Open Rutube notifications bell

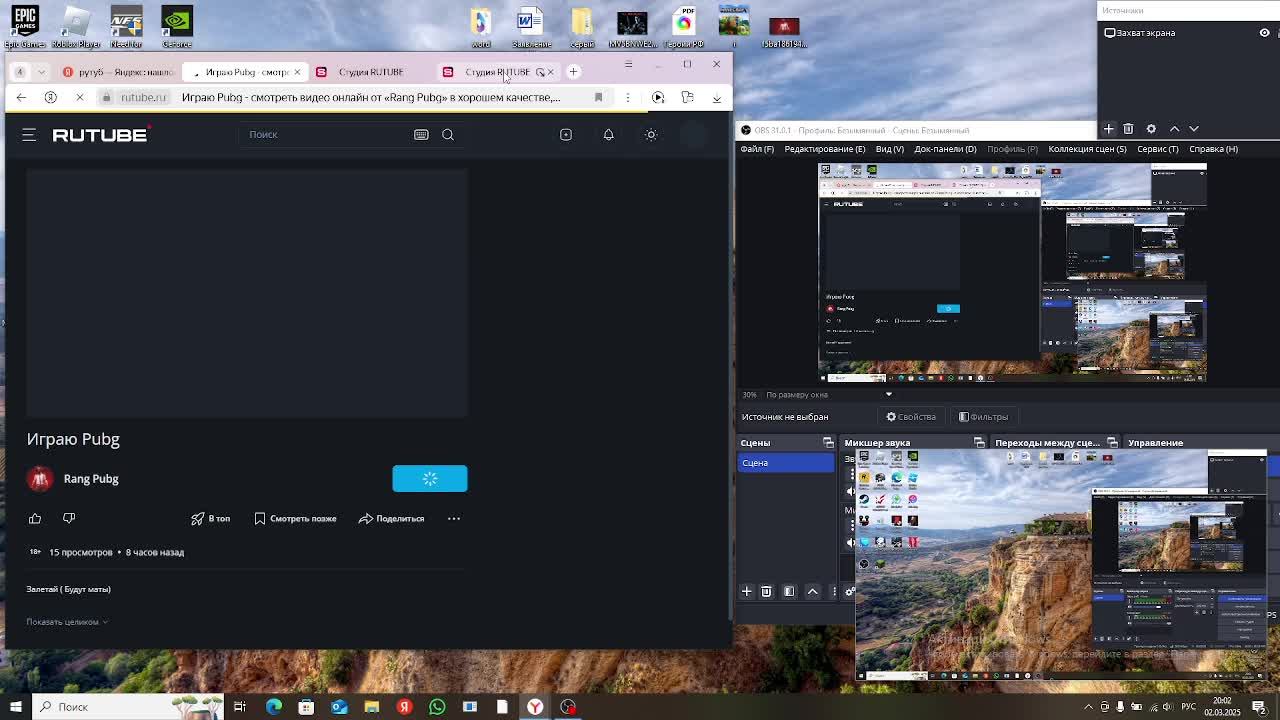click(x=608, y=134)
